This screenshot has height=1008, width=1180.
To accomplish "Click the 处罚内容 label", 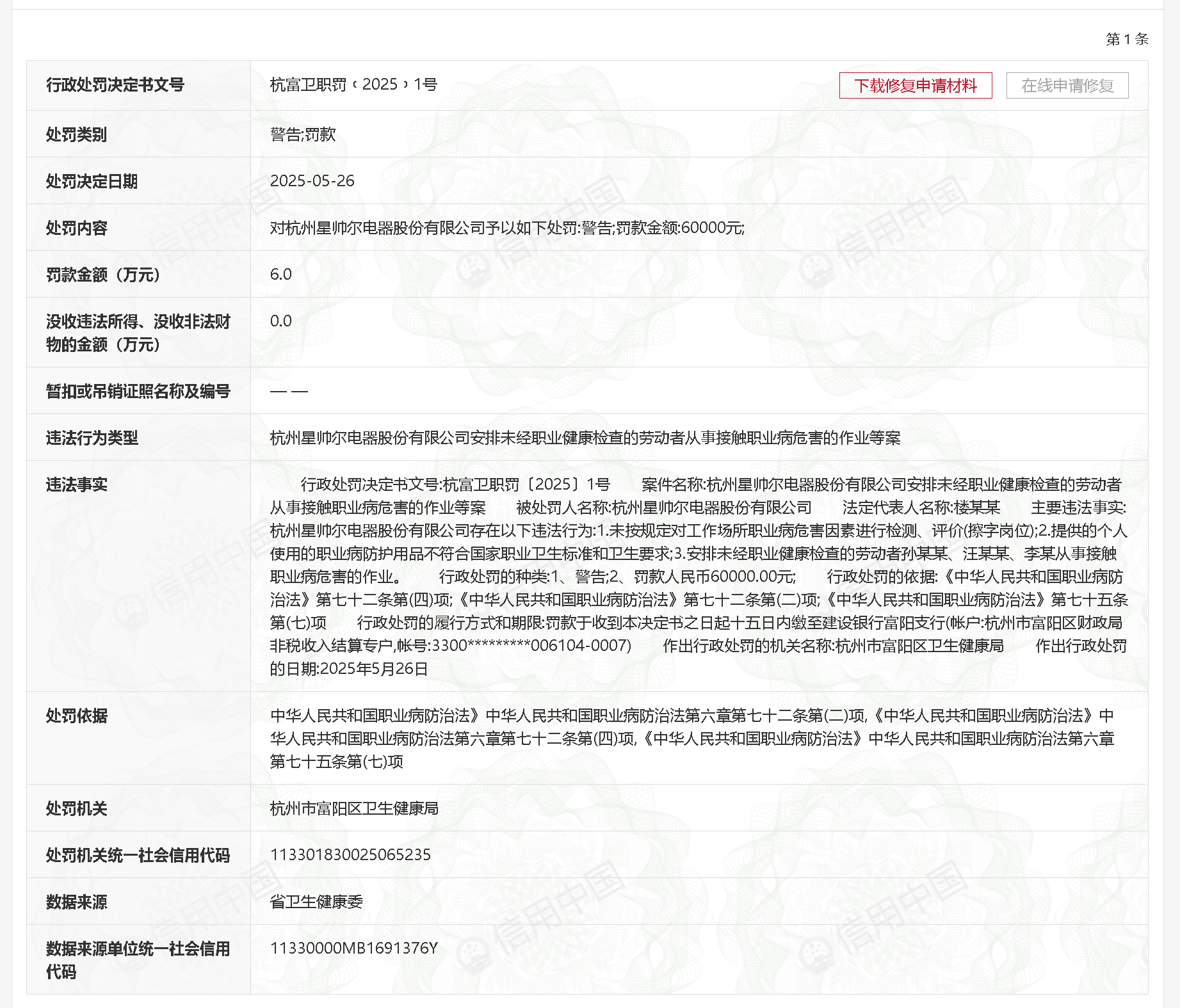I will (x=76, y=228).
